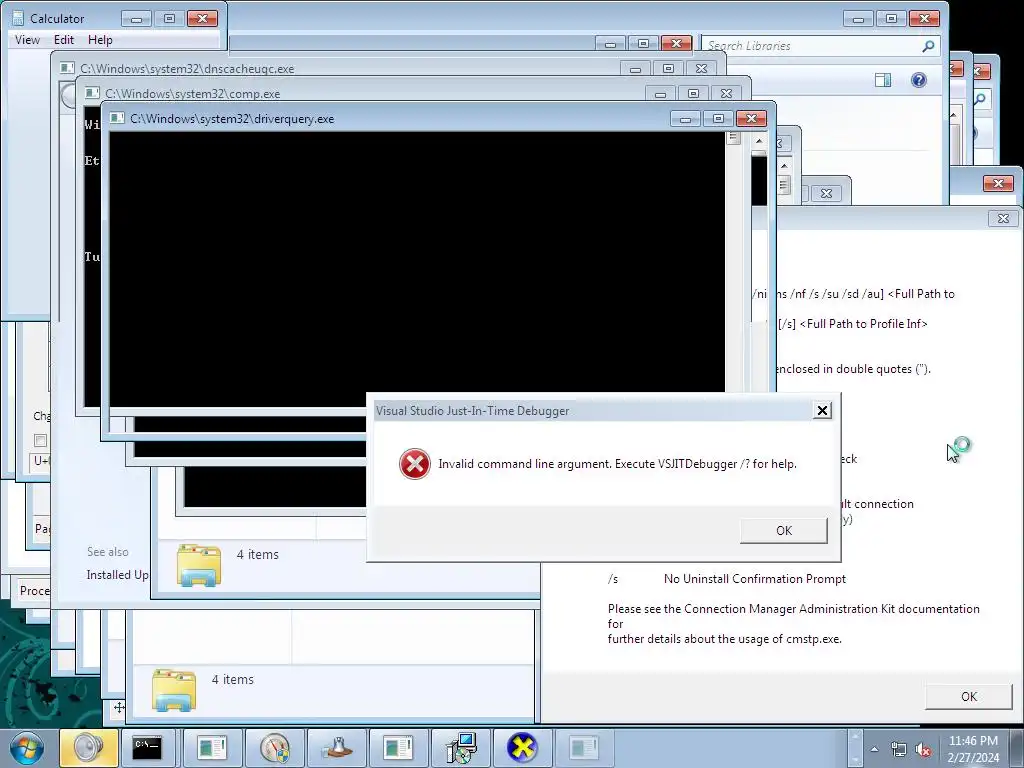1024x768 pixels.
Task: Close the driverquery.exe console window
Action: click(751, 119)
